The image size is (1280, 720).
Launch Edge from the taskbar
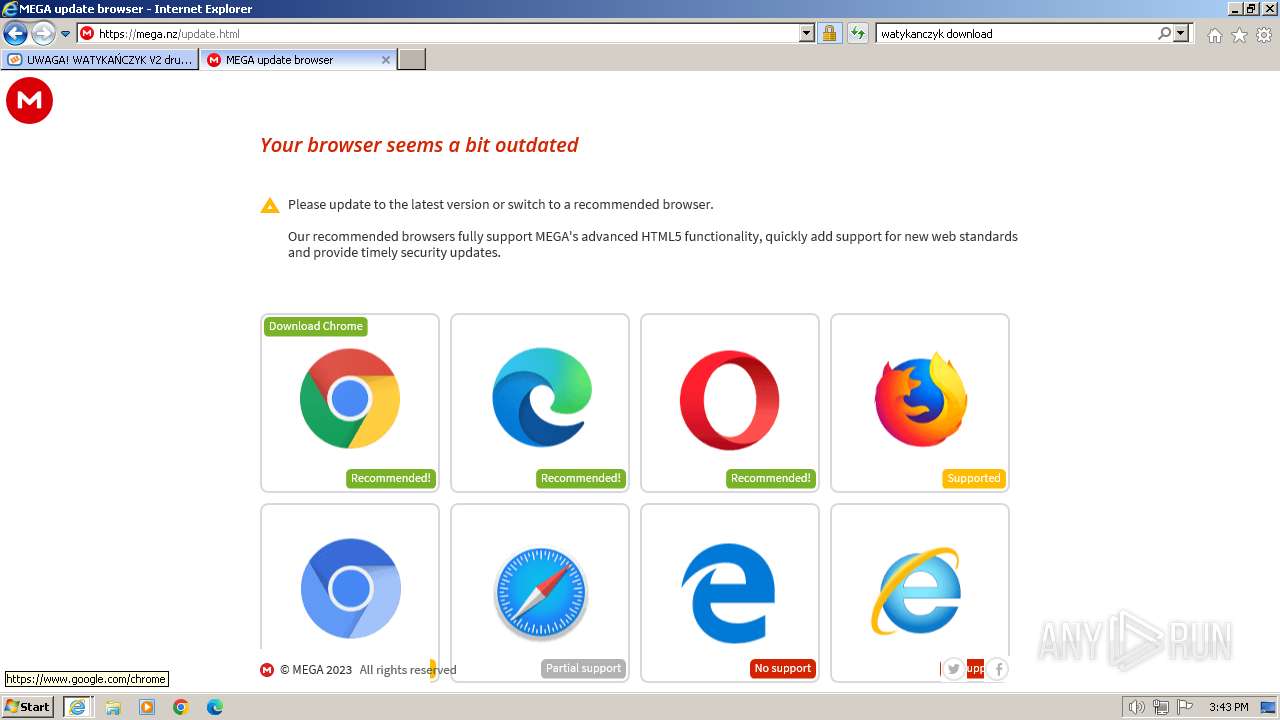[x=214, y=707]
